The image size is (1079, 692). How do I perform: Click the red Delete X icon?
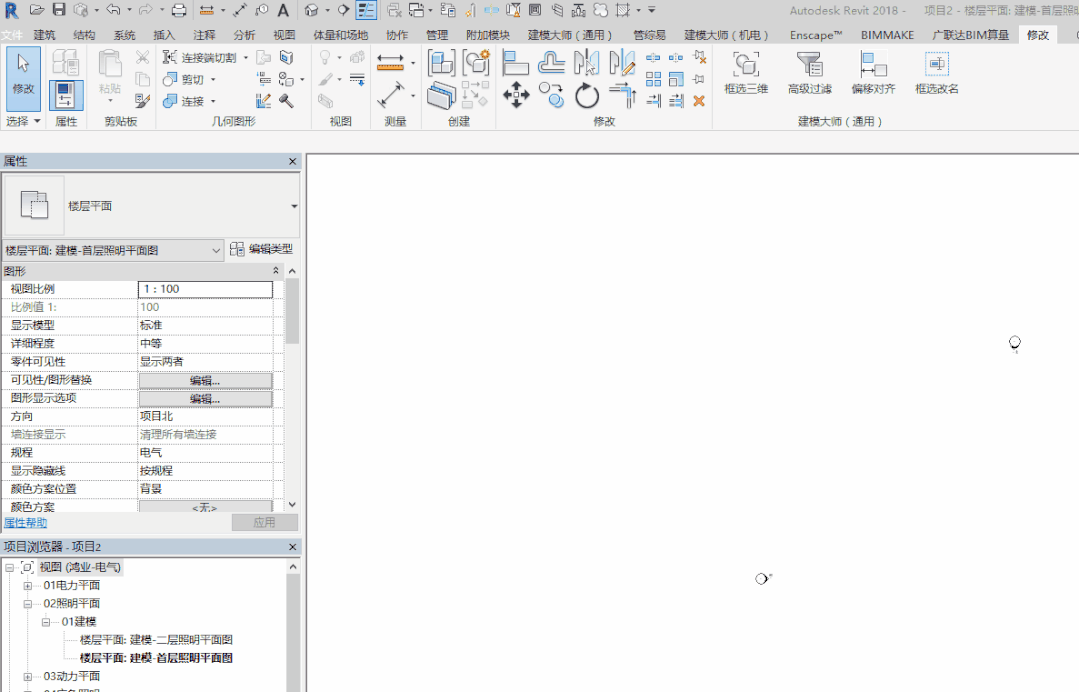[x=699, y=101]
